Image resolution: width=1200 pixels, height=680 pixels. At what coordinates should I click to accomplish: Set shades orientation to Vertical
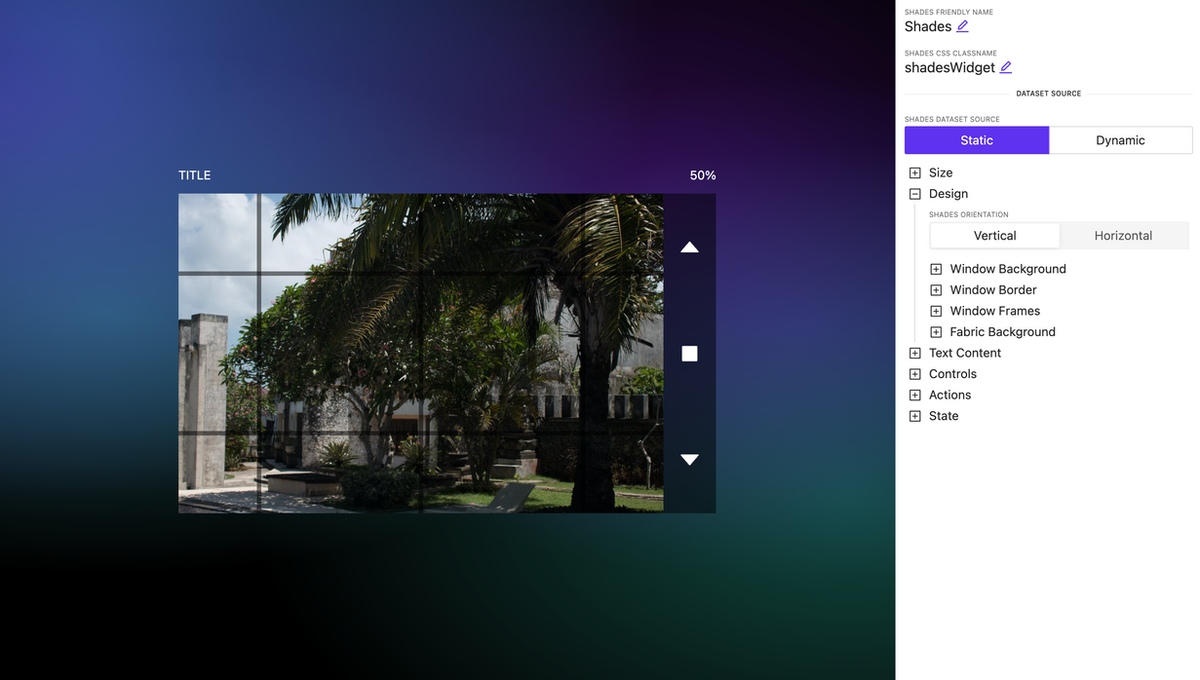tap(994, 236)
